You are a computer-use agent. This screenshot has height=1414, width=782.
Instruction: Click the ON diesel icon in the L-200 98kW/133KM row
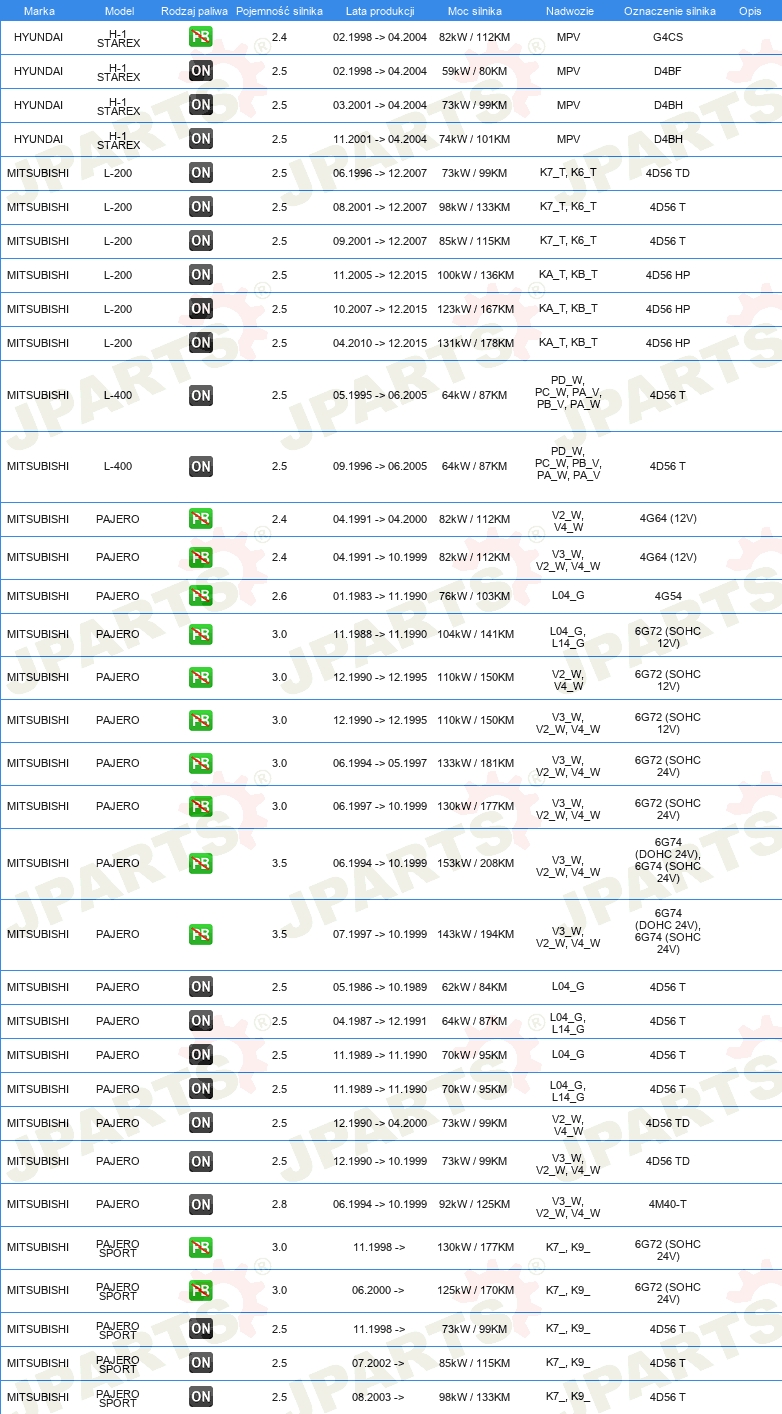pyautogui.click(x=201, y=207)
